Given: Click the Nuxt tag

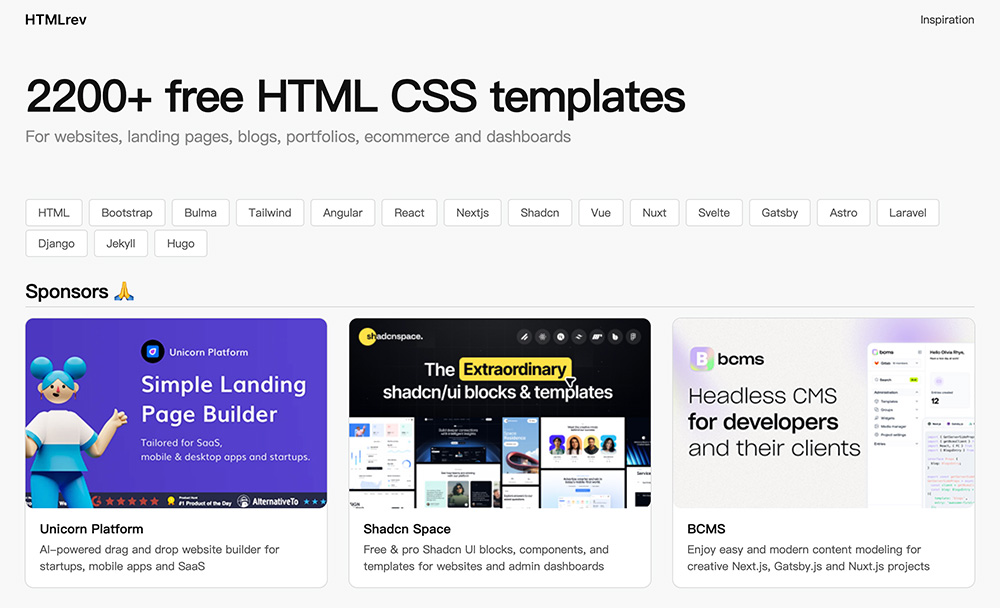Looking at the screenshot, I should [654, 212].
